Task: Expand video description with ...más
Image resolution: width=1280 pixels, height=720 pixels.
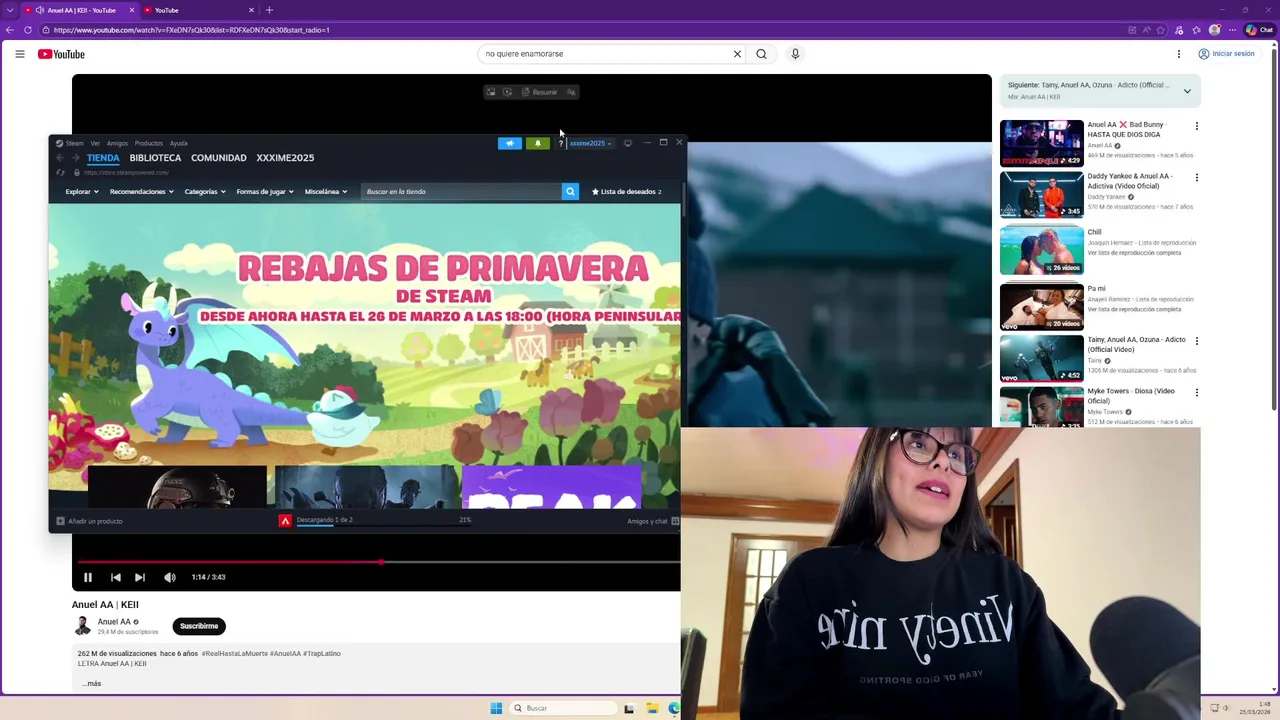Action: [x=91, y=683]
